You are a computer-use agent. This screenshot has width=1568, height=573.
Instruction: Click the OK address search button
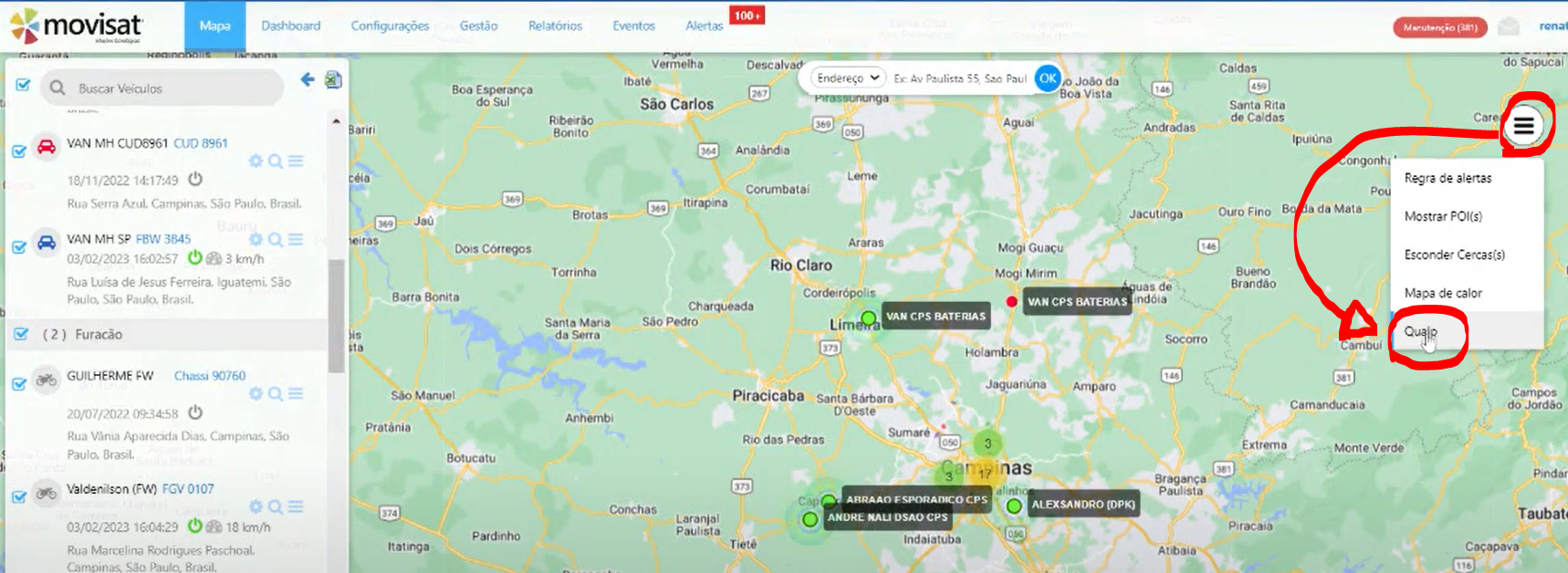click(1048, 78)
